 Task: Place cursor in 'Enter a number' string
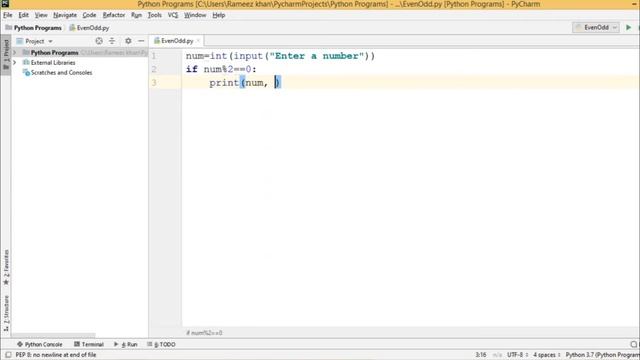pos(316,56)
